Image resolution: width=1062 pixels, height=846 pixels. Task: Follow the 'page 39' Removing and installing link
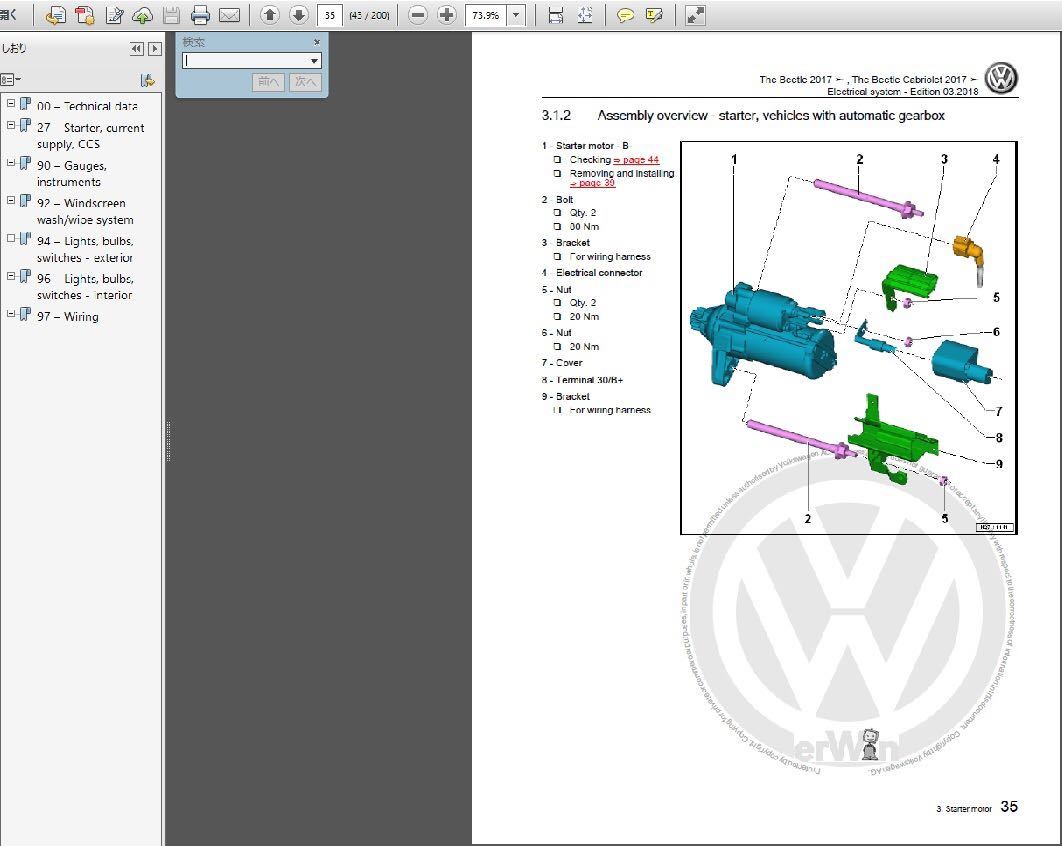click(592, 183)
